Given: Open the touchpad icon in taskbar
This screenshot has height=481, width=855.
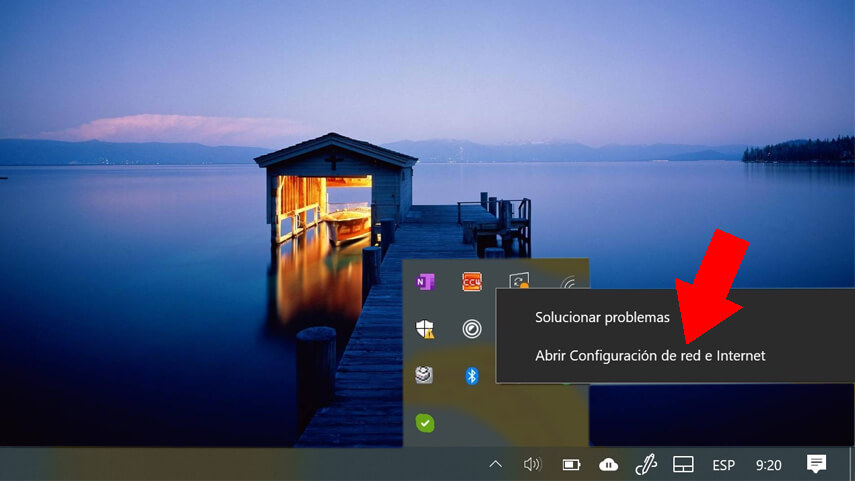Looking at the screenshot, I should click(x=683, y=465).
